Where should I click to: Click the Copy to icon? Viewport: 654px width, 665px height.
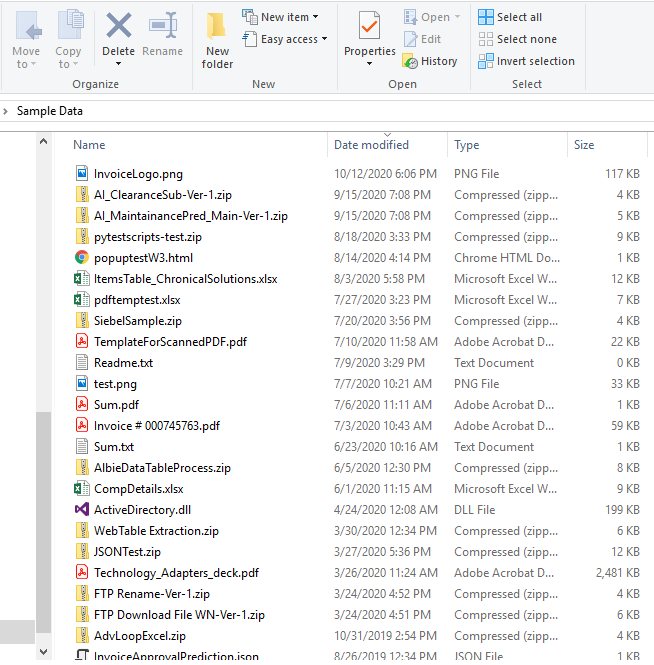pos(69,26)
